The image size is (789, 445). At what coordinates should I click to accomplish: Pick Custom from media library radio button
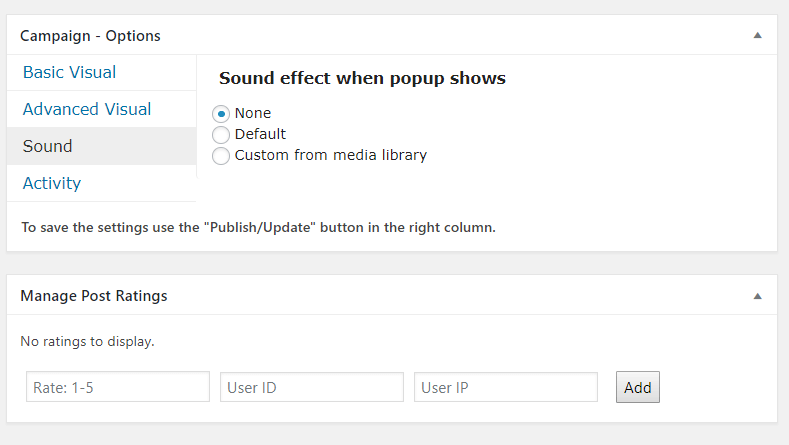pyautogui.click(x=221, y=156)
